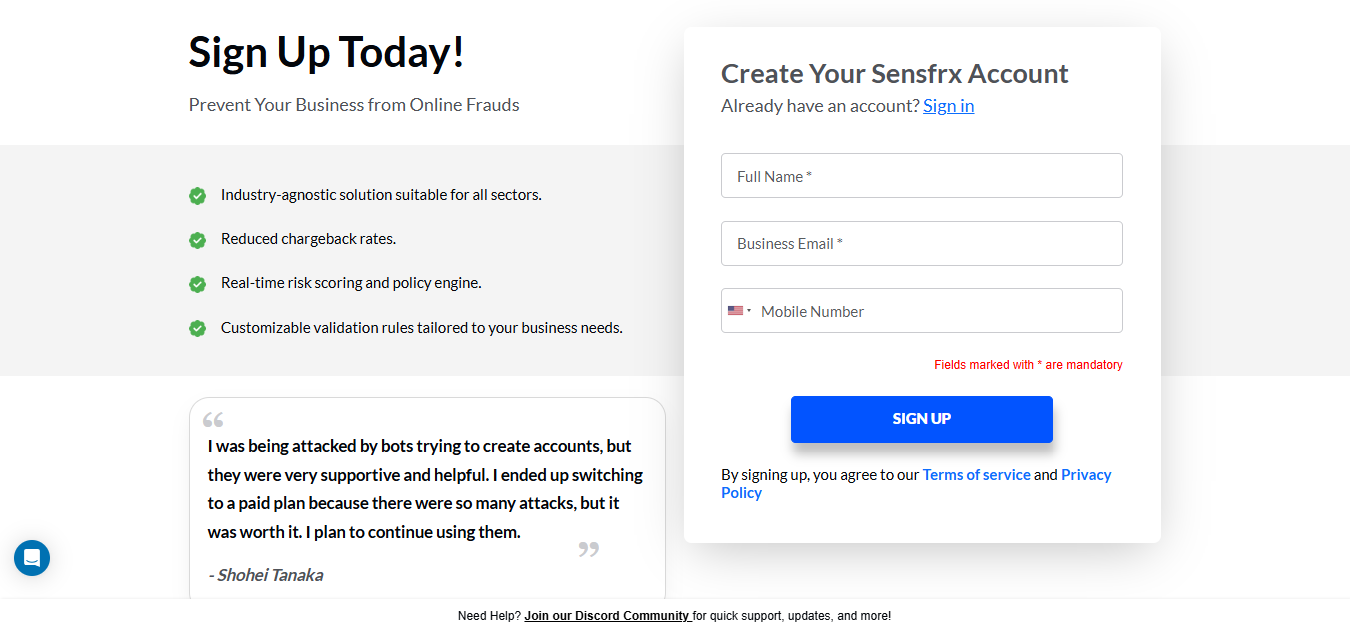The height and width of the screenshot is (629, 1350).
Task: Click the green checkmark beside Industry-agnostic solution
Action: (197, 196)
